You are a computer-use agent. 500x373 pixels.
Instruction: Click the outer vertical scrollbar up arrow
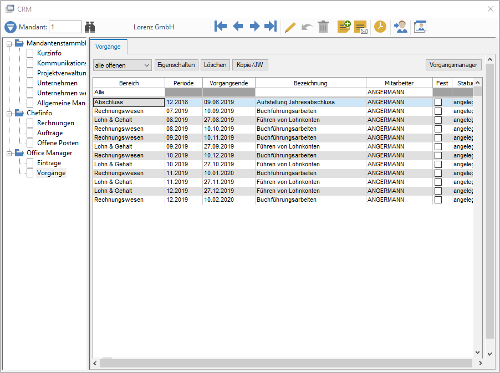pos(490,59)
